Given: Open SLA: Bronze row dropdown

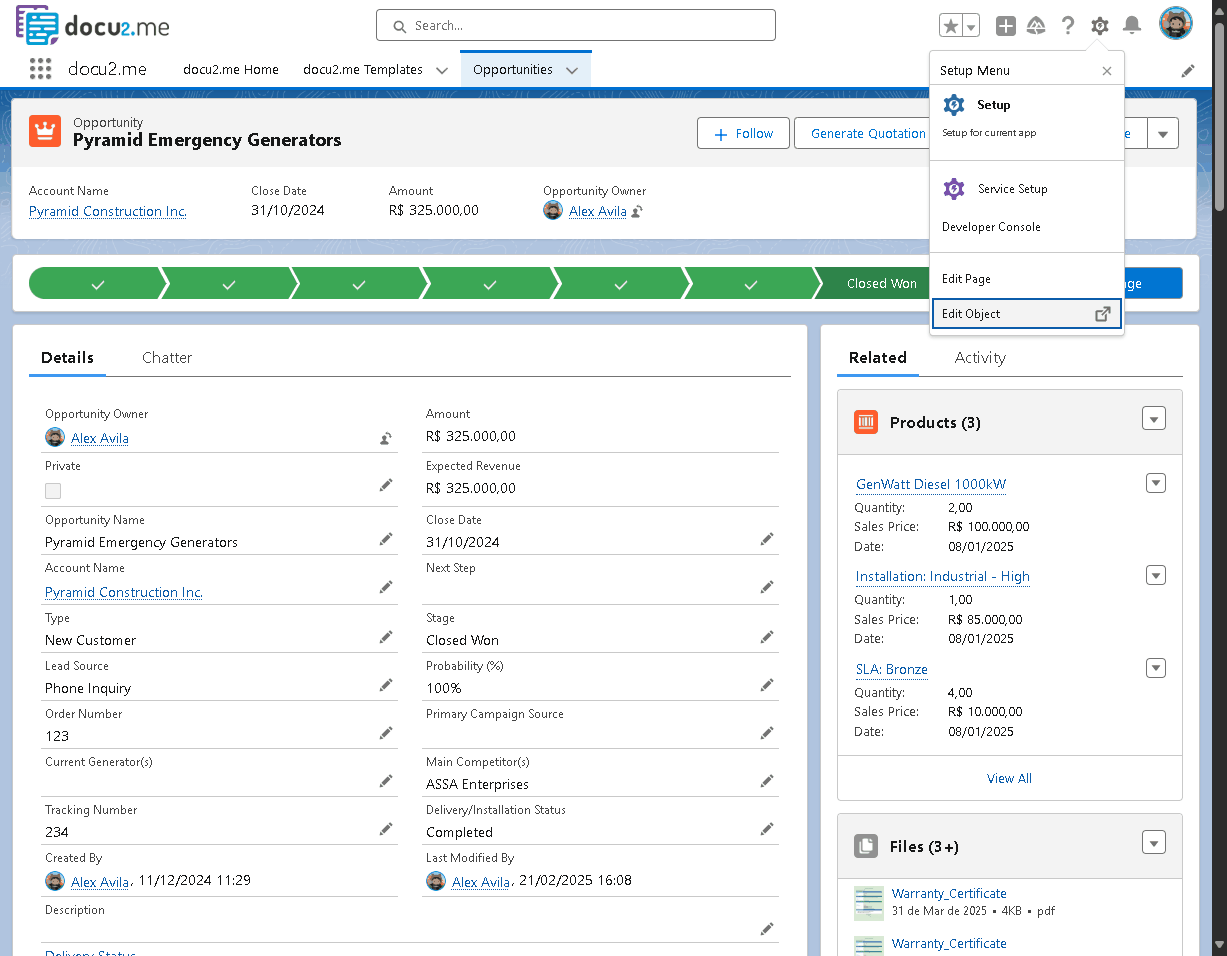Looking at the screenshot, I should (1156, 669).
